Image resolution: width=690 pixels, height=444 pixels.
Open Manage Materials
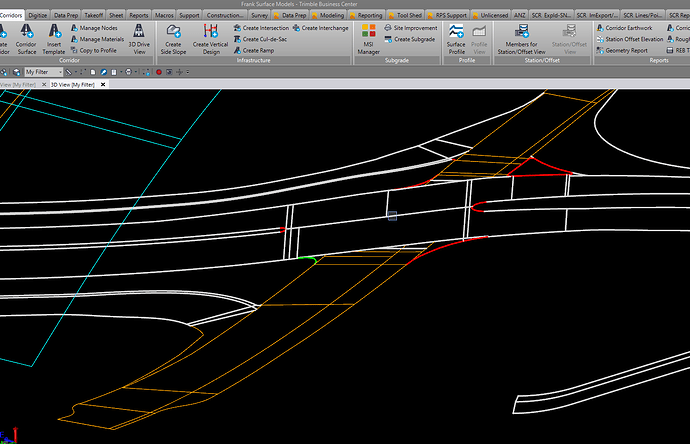[x=97, y=39]
